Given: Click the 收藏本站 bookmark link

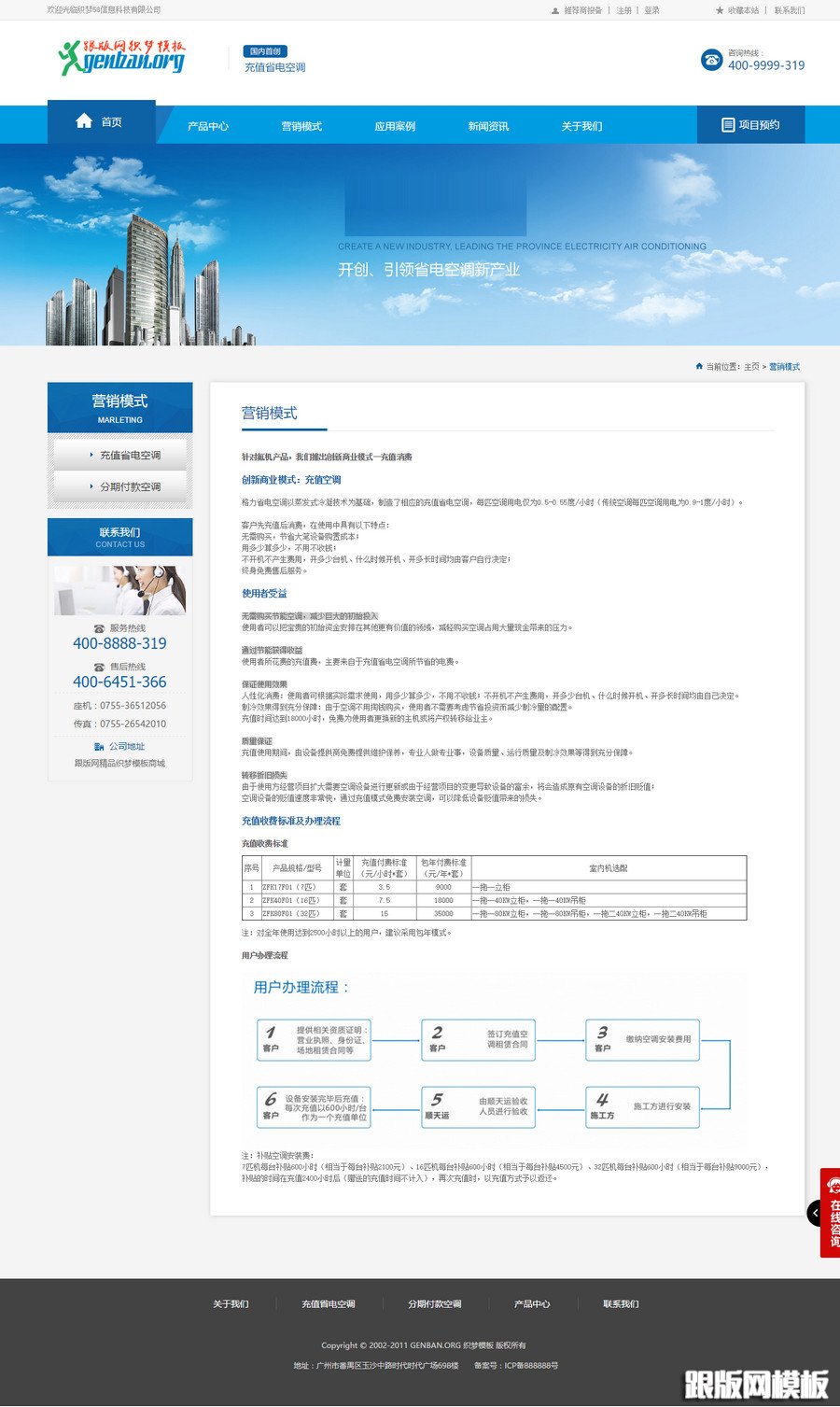Looking at the screenshot, I should [x=743, y=11].
